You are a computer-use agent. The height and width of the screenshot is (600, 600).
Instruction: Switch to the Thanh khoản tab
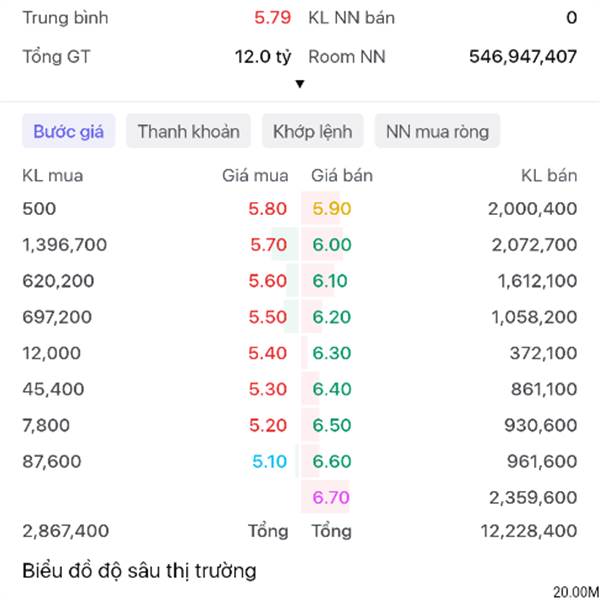[188, 131]
